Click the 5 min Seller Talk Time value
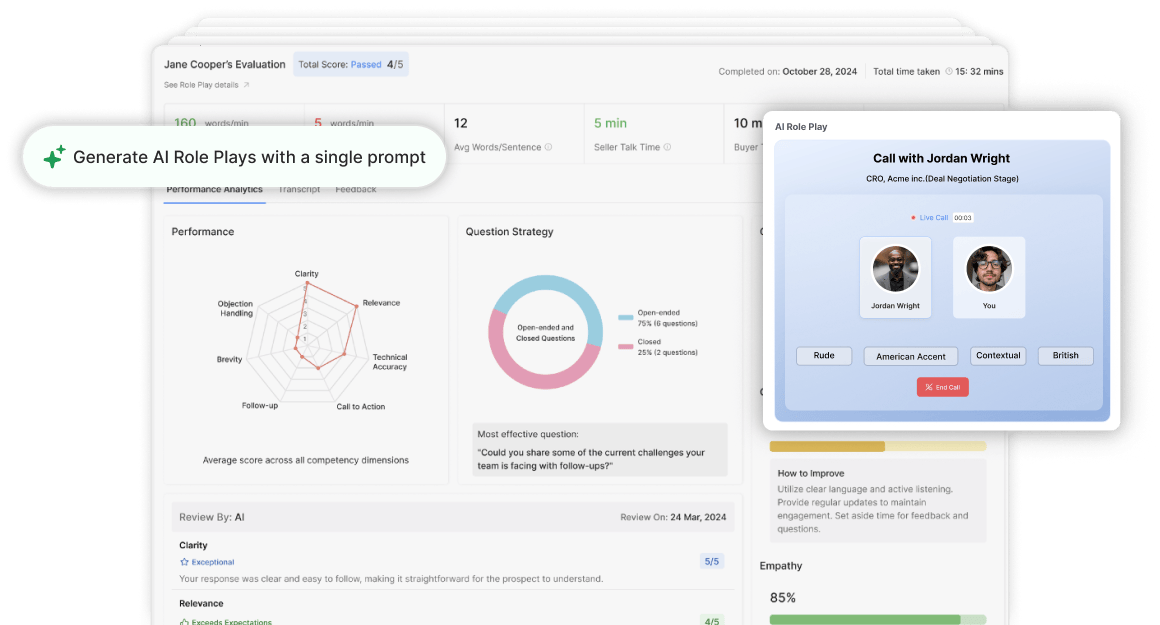Viewport: 1160px width, 625px height. 610,123
